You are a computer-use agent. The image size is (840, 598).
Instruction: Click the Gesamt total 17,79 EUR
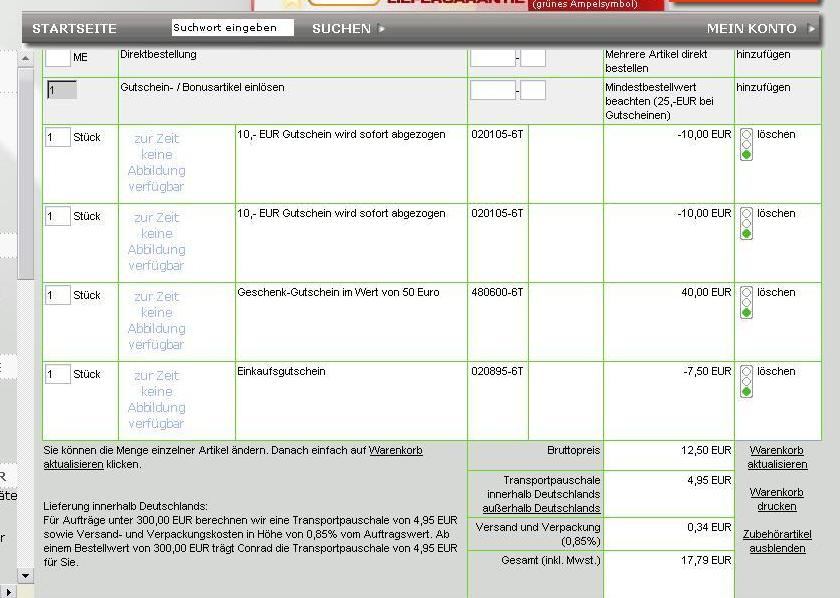point(706,560)
